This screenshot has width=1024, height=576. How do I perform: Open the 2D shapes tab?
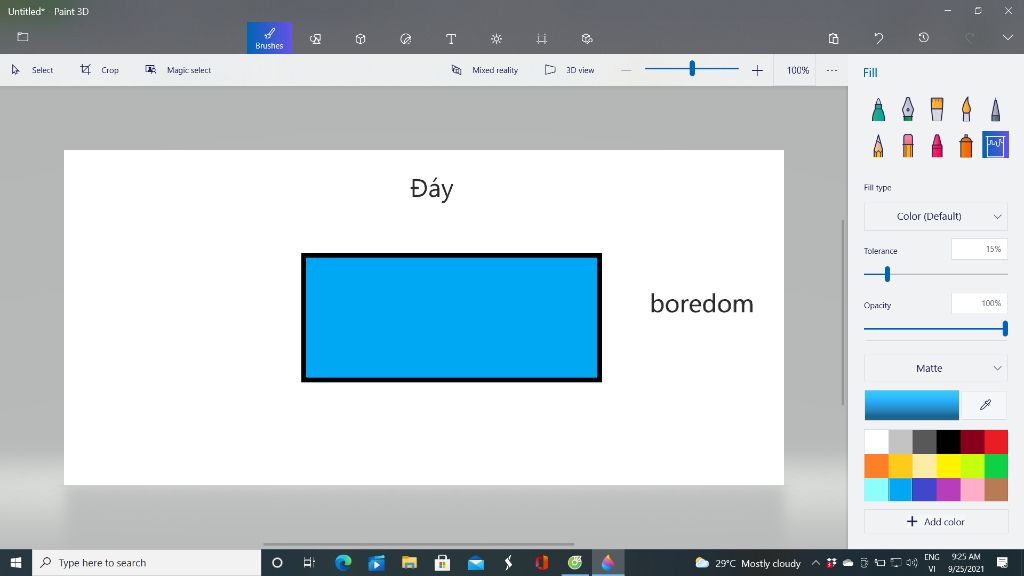[x=315, y=39]
